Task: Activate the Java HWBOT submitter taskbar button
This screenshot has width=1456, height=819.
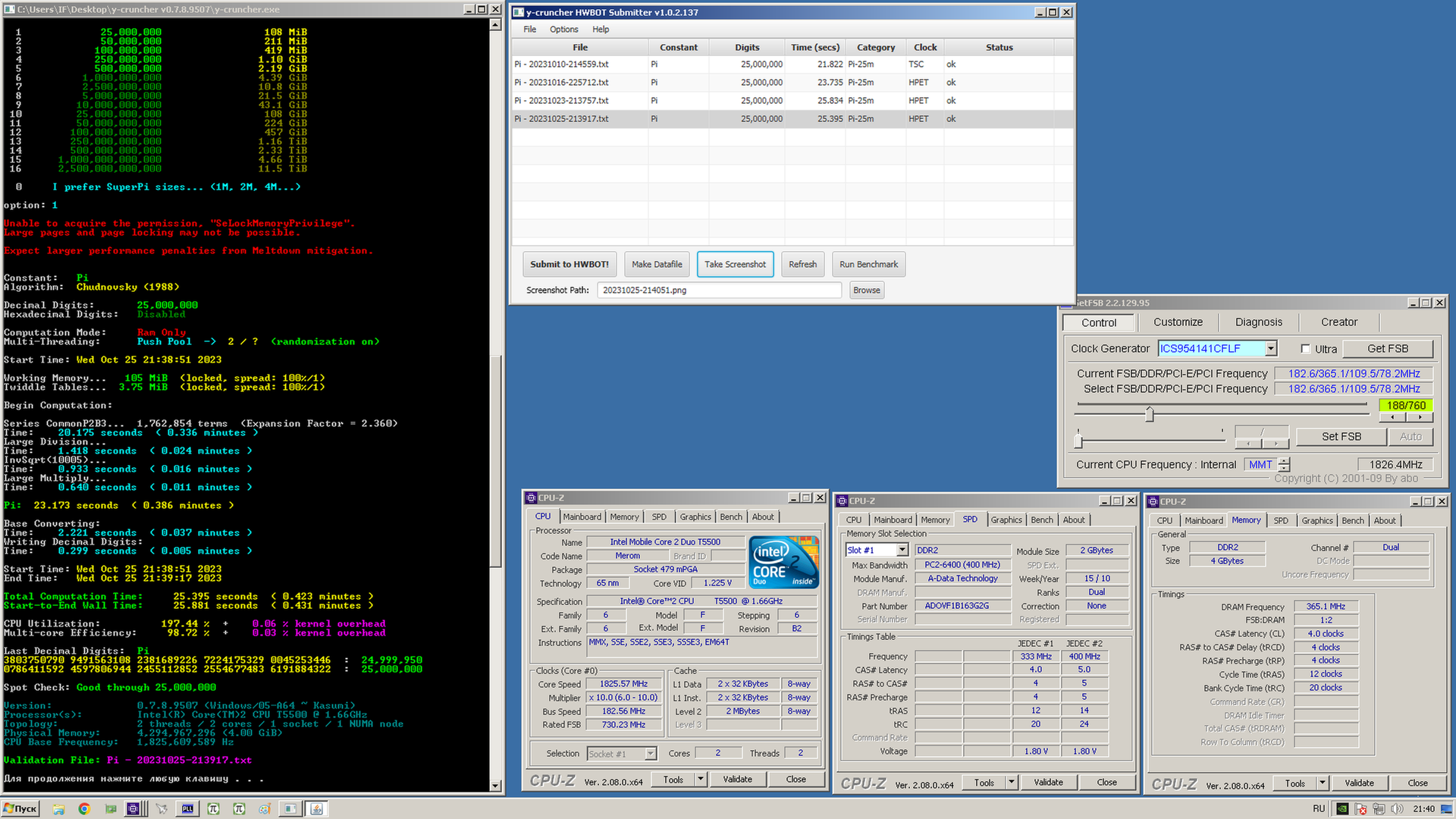Action: click(x=317, y=809)
